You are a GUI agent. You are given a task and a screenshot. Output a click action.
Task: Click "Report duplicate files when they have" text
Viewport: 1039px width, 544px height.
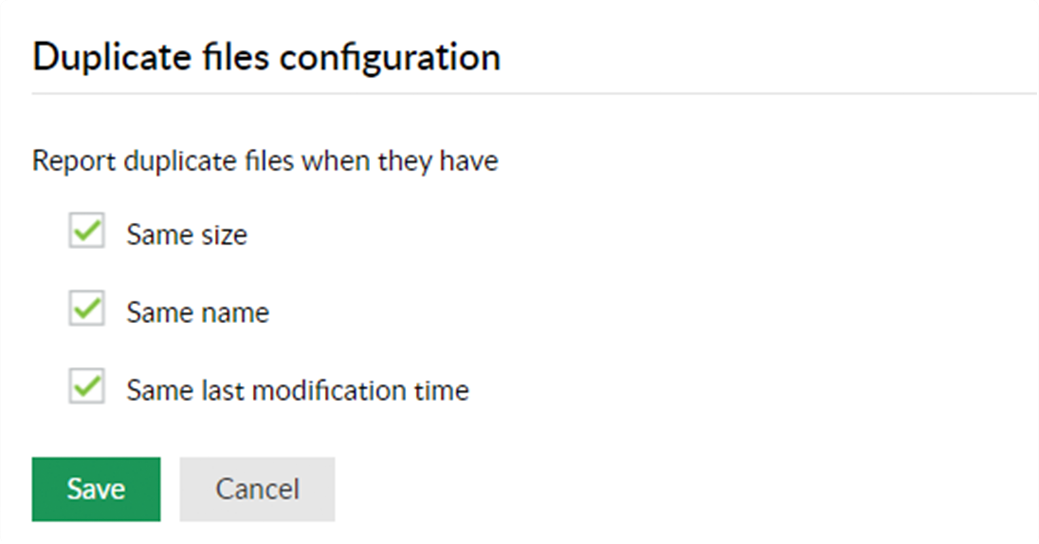pyautogui.click(x=265, y=161)
